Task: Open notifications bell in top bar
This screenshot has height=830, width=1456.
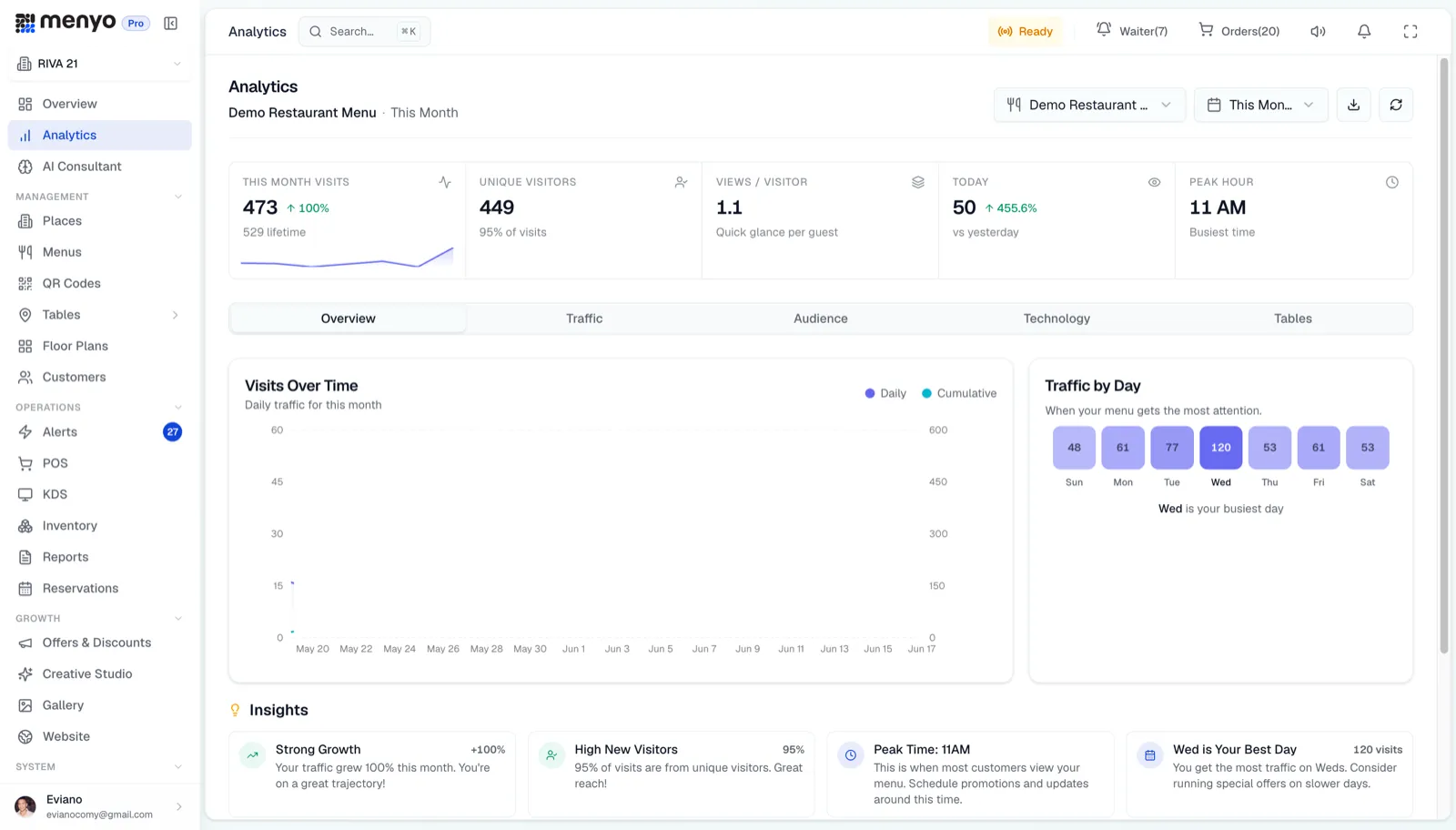Action: (1364, 32)
